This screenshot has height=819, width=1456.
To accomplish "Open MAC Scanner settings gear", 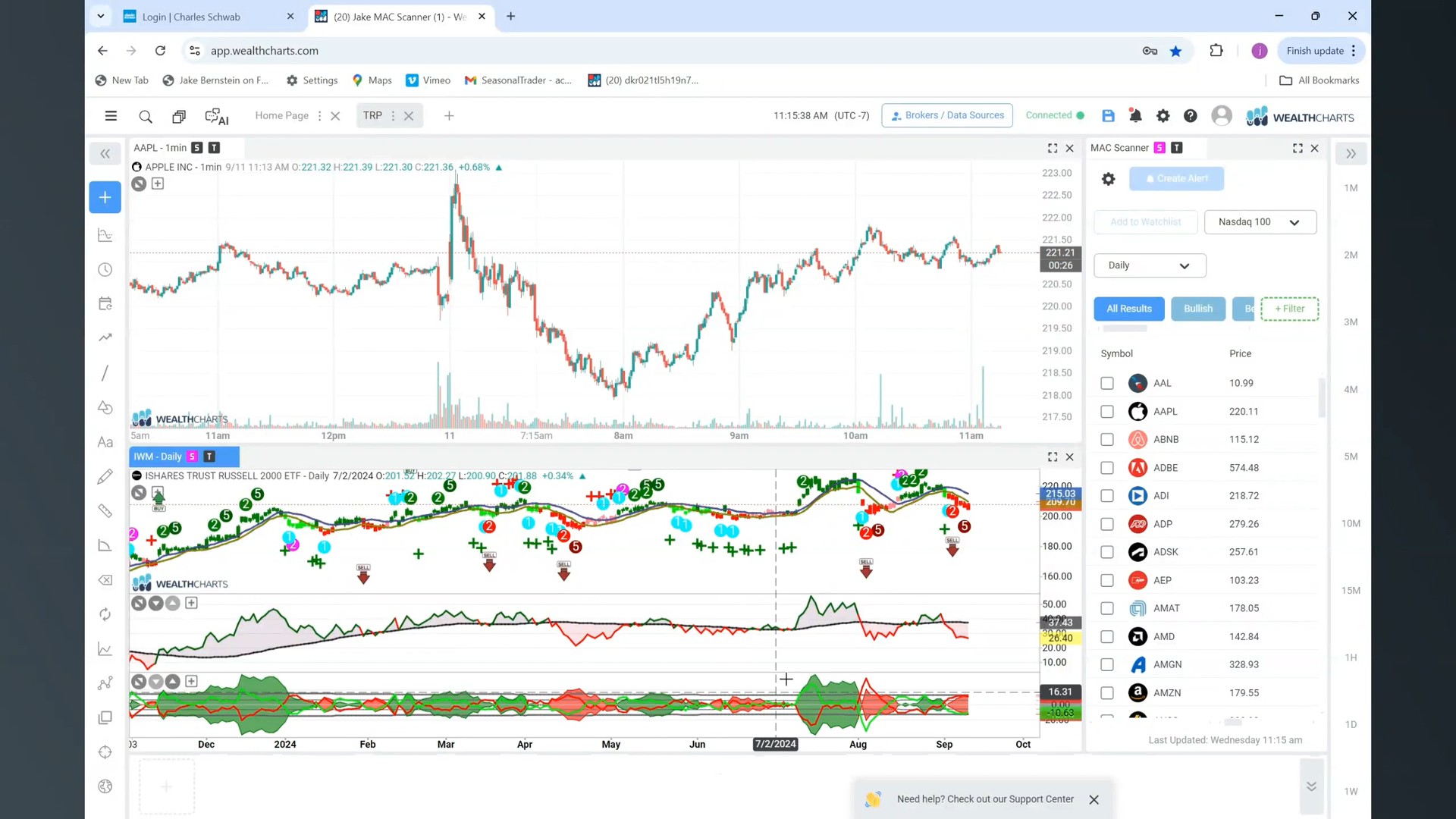I will (1109, 179).
